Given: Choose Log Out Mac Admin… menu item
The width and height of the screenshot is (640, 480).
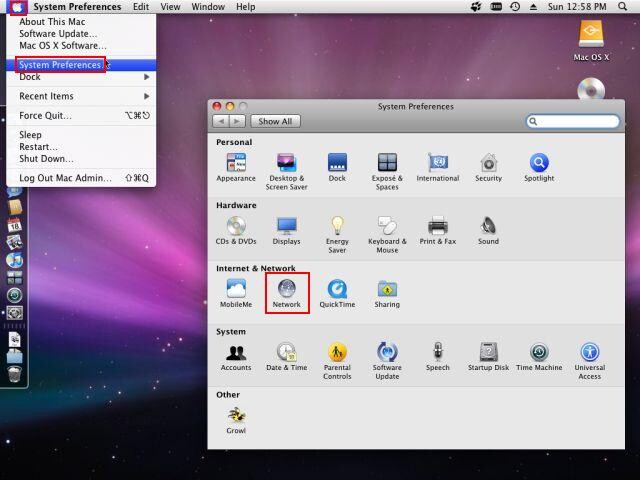Looking at the screenshot, I should pyautogui.click(x=81, y=178).
